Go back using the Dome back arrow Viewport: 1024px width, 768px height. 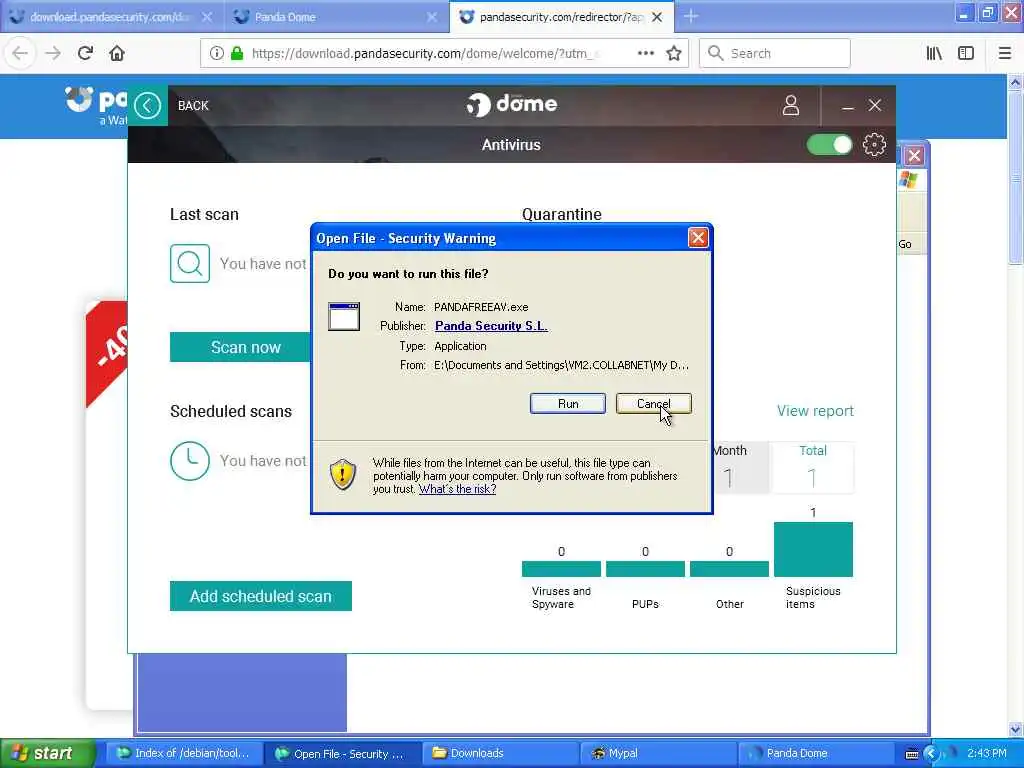coord(148,105)
